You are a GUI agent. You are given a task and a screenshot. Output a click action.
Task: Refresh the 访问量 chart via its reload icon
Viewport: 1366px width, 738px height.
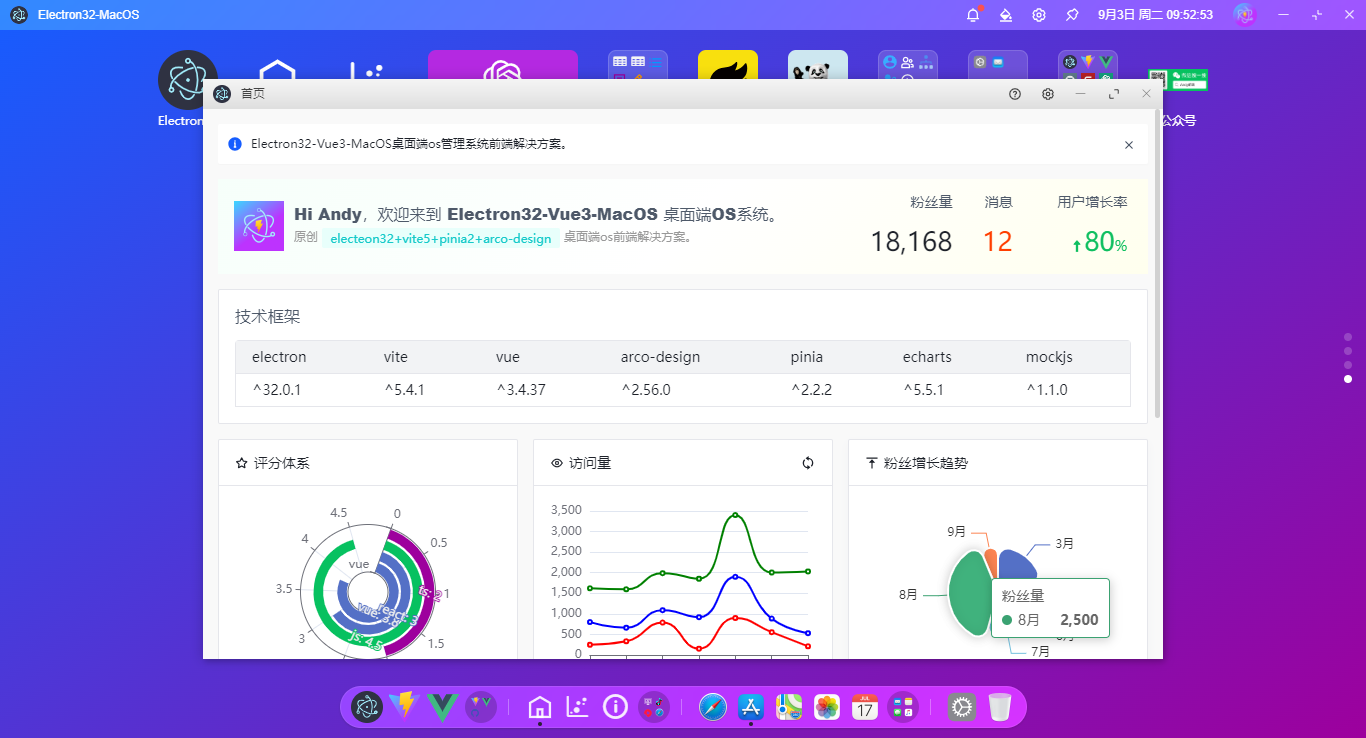pos(808,463)
